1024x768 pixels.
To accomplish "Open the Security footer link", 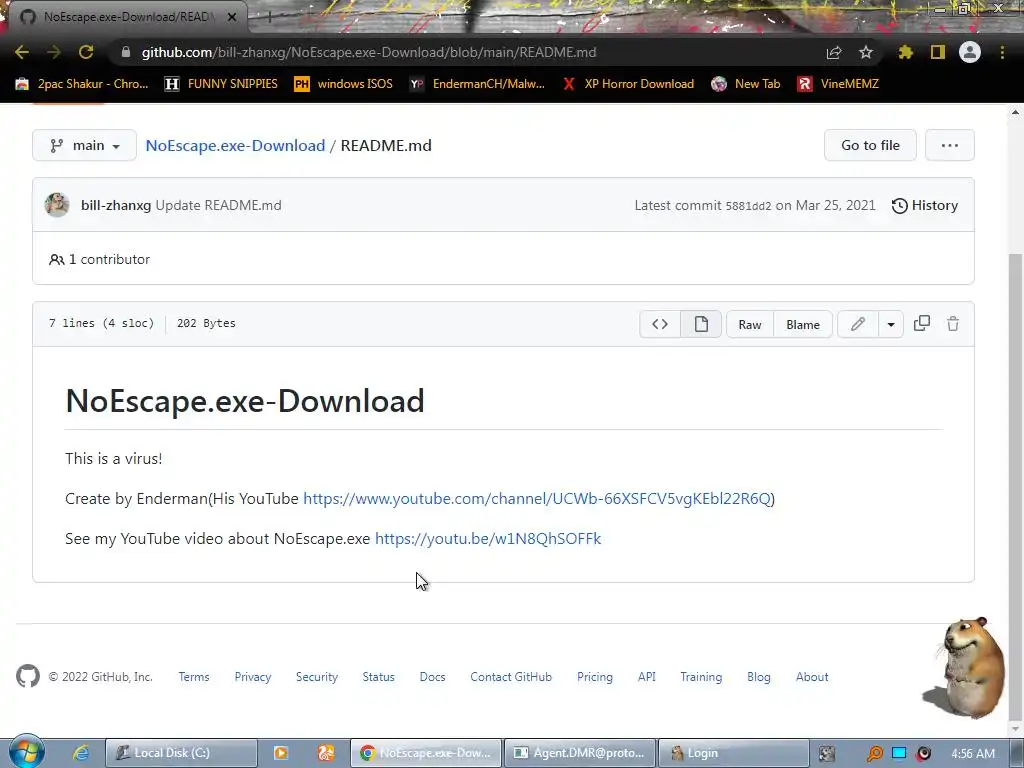I will 317,677.
